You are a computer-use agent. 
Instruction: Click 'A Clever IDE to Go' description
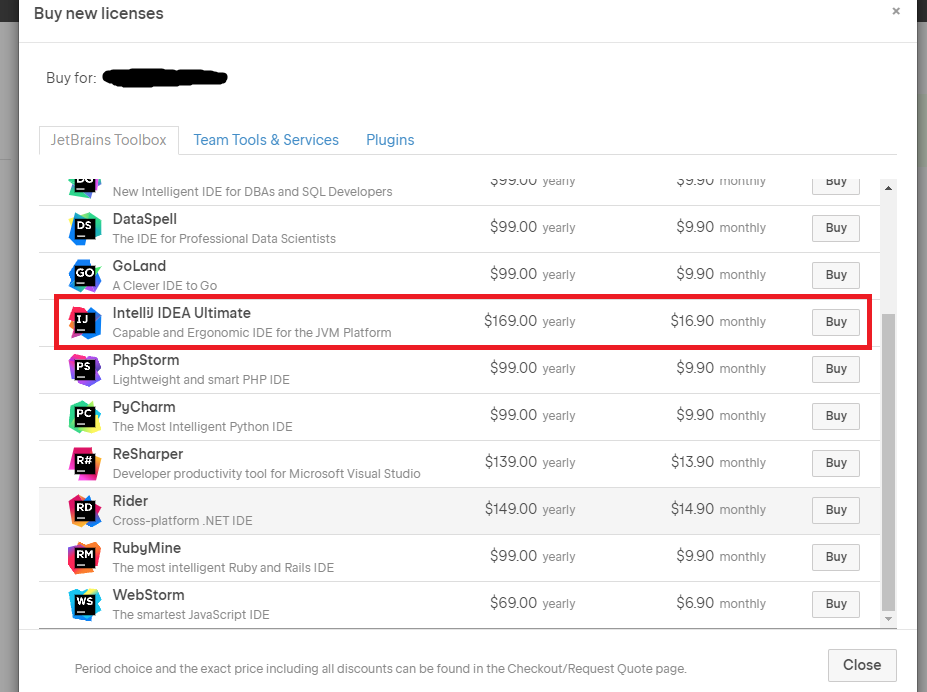click(x=164, y=286)
